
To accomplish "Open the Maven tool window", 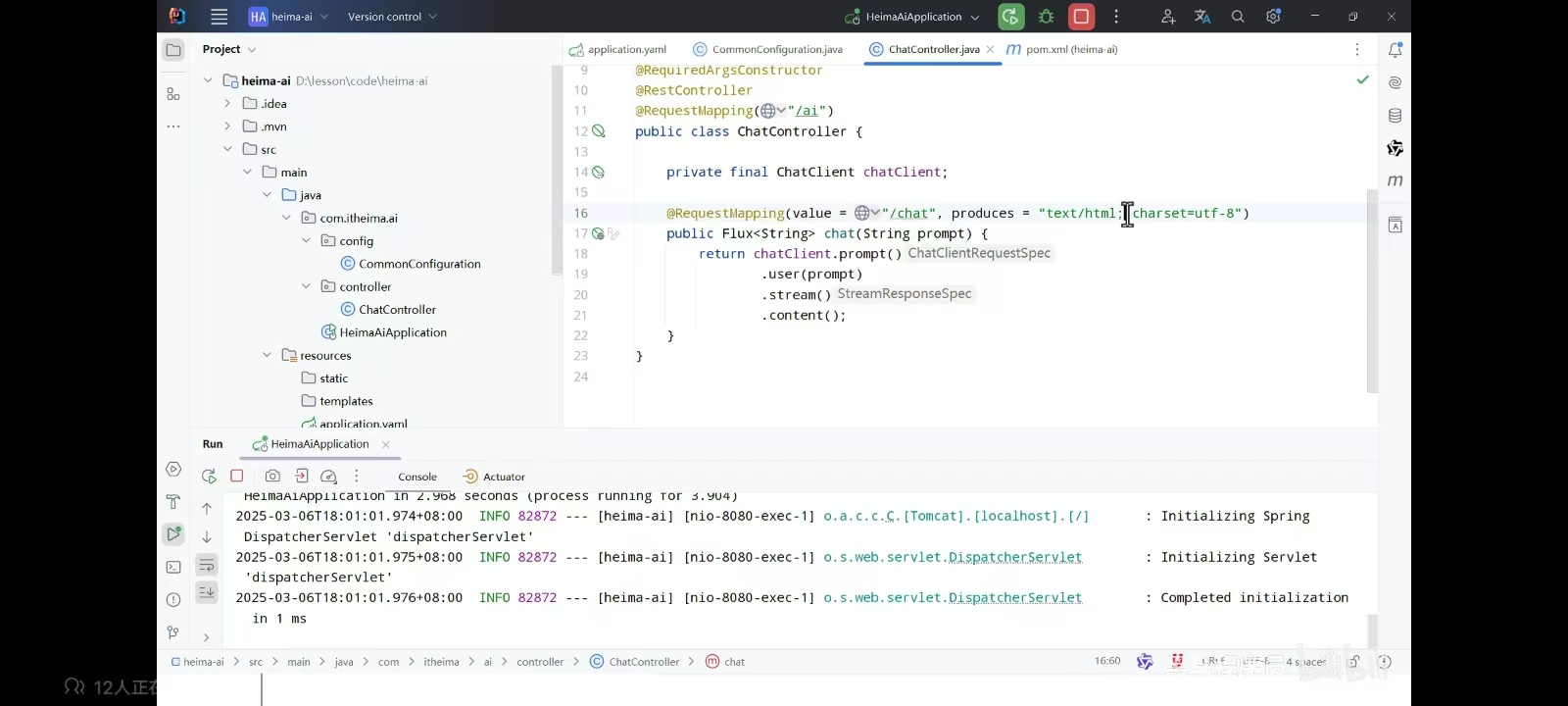I will [x=1395, y=180].
